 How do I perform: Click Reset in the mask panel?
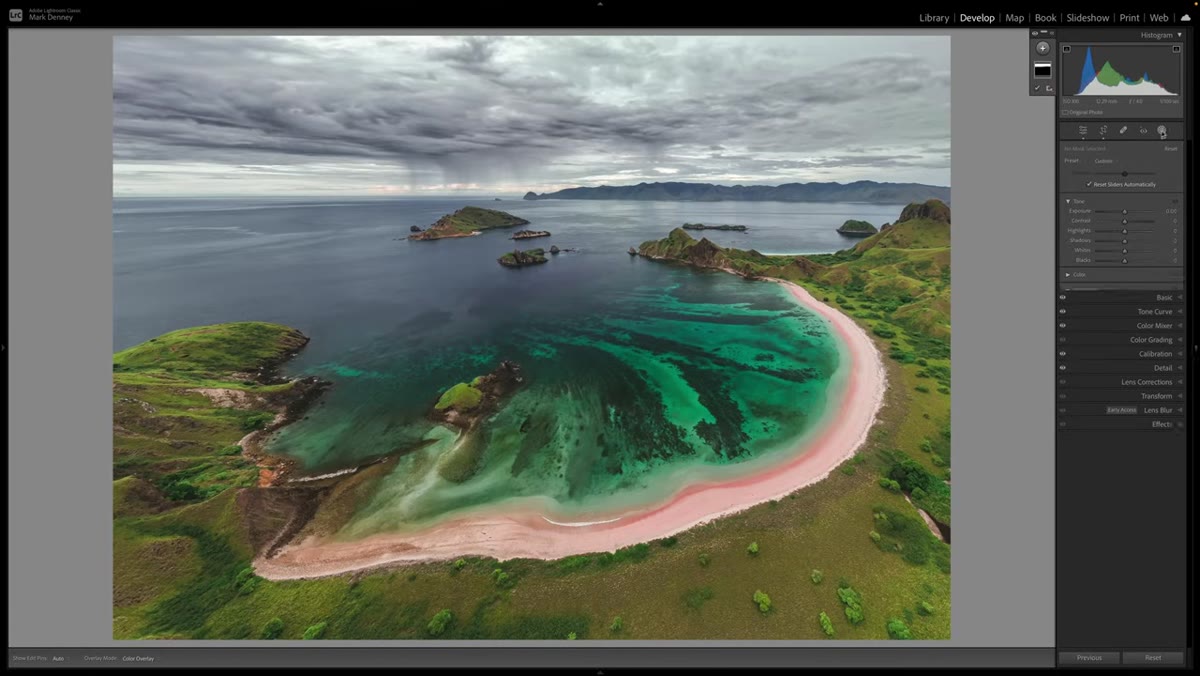[x=1170, y=149]
